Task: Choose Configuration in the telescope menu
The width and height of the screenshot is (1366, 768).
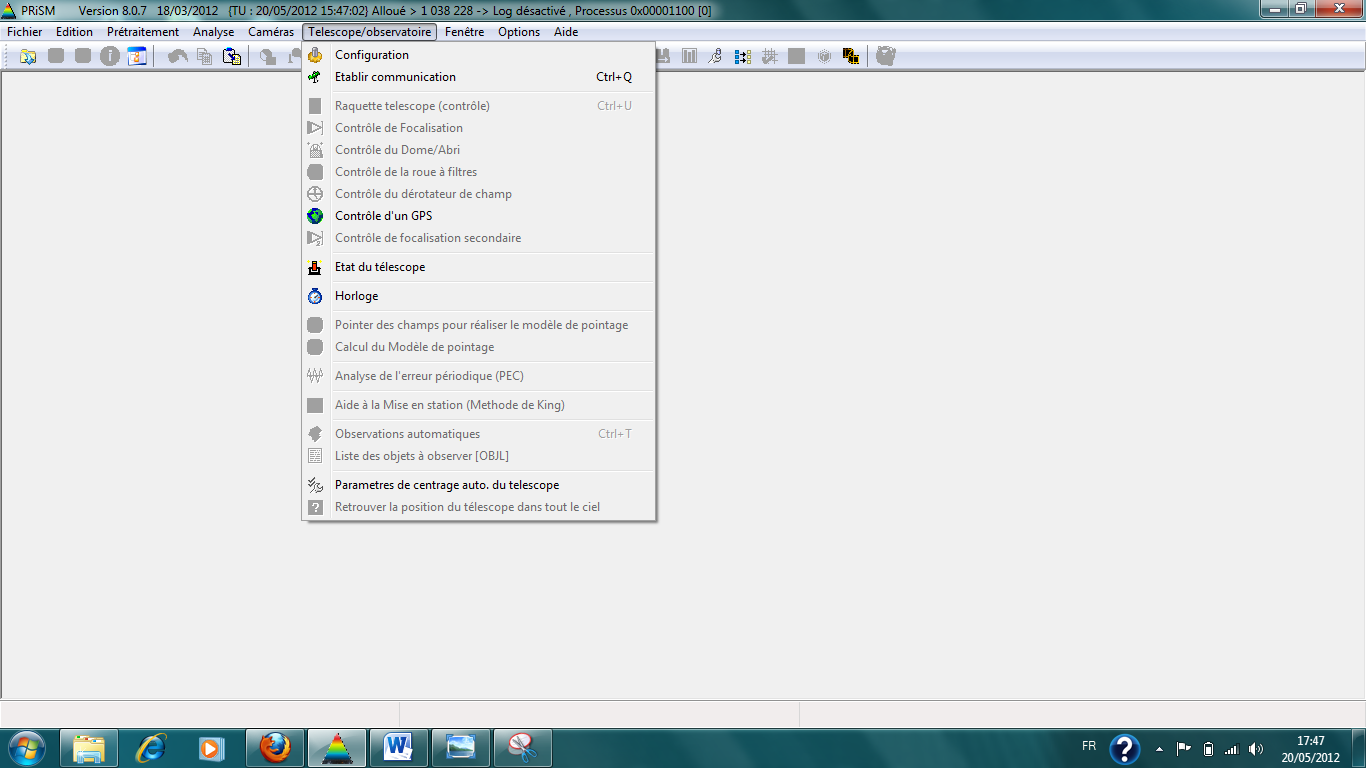Action: pyautogui.click(x=371, y=55)
